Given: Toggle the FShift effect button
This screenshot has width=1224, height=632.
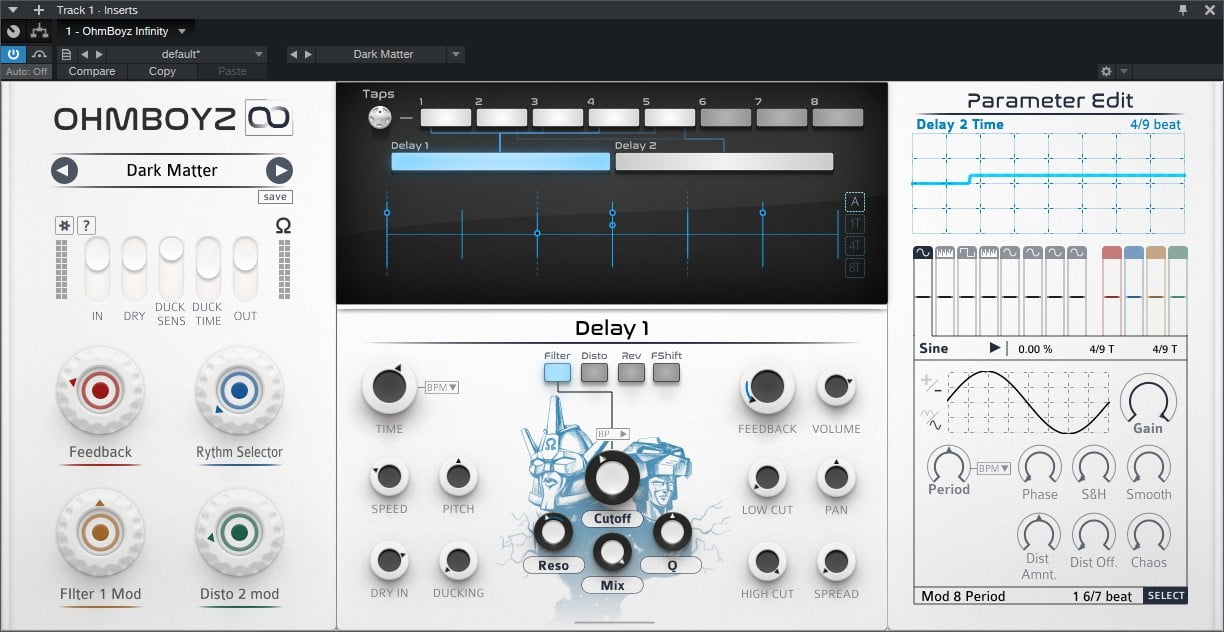Looking at the screenshot, I should pos(666,373).
